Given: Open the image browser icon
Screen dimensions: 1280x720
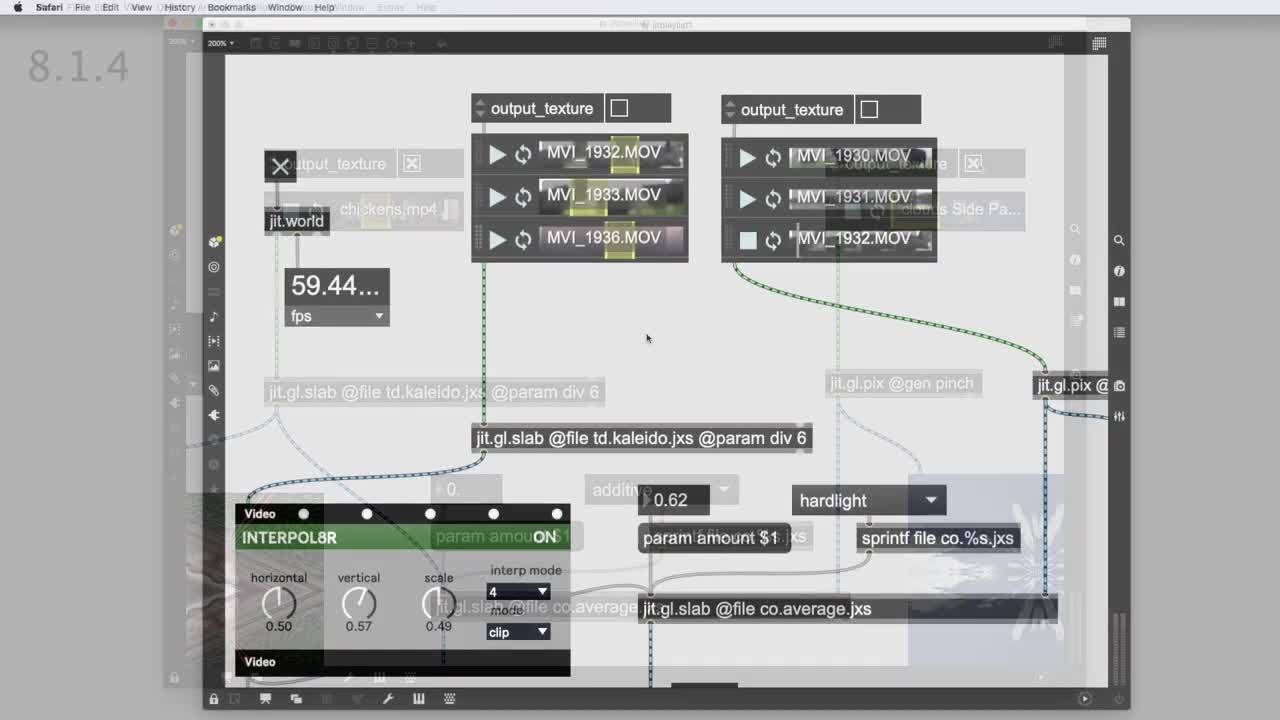Looking at the screenshot, I should (214, 366).
